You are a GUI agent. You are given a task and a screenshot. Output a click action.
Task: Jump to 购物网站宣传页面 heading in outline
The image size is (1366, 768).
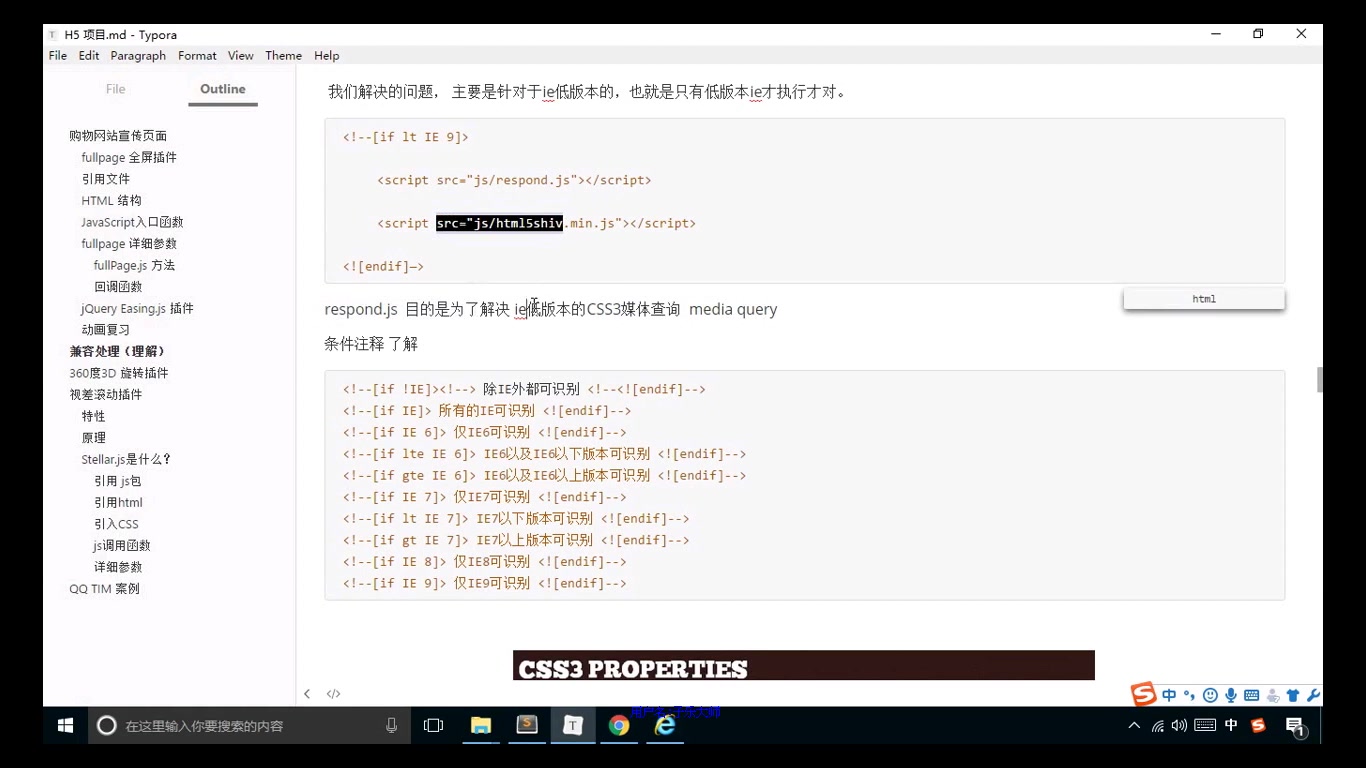(118, 136)
